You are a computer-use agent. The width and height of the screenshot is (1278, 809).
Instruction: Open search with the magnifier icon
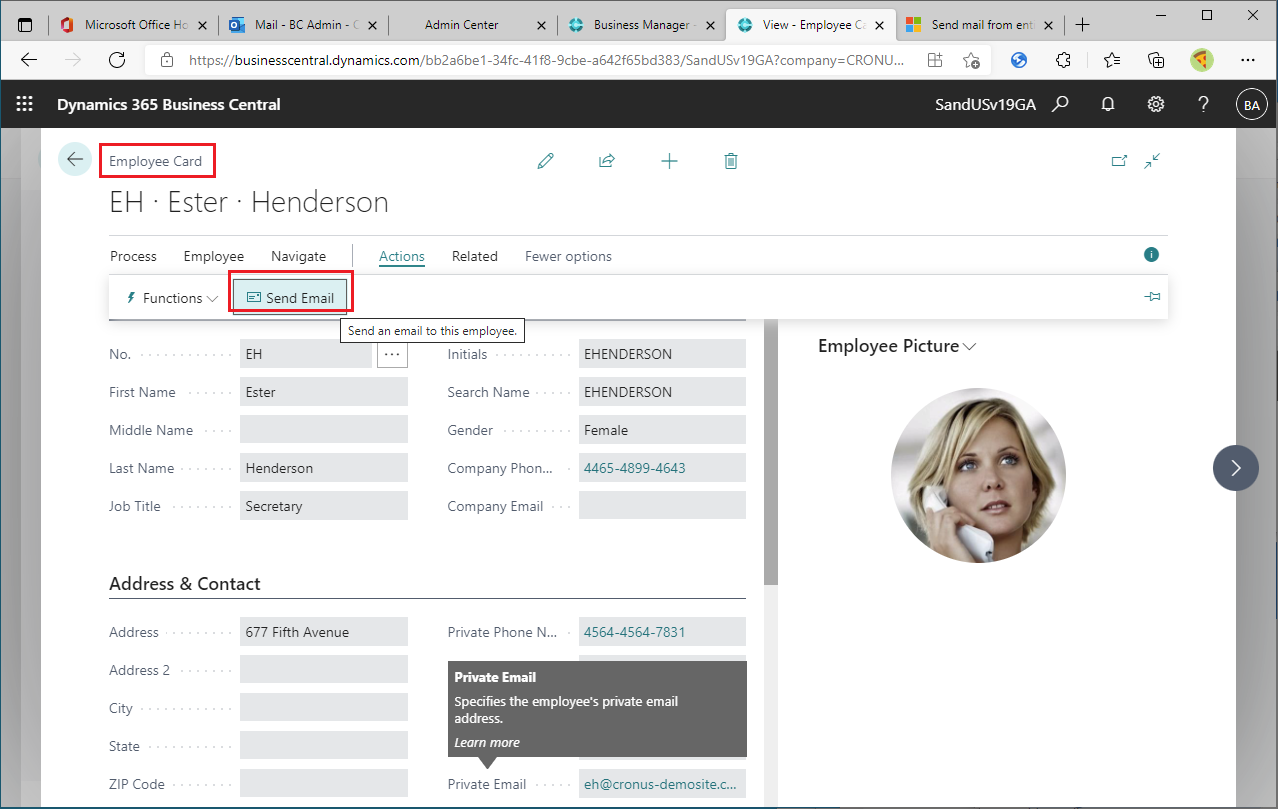pyautogui.click(x=1060, y=103)
